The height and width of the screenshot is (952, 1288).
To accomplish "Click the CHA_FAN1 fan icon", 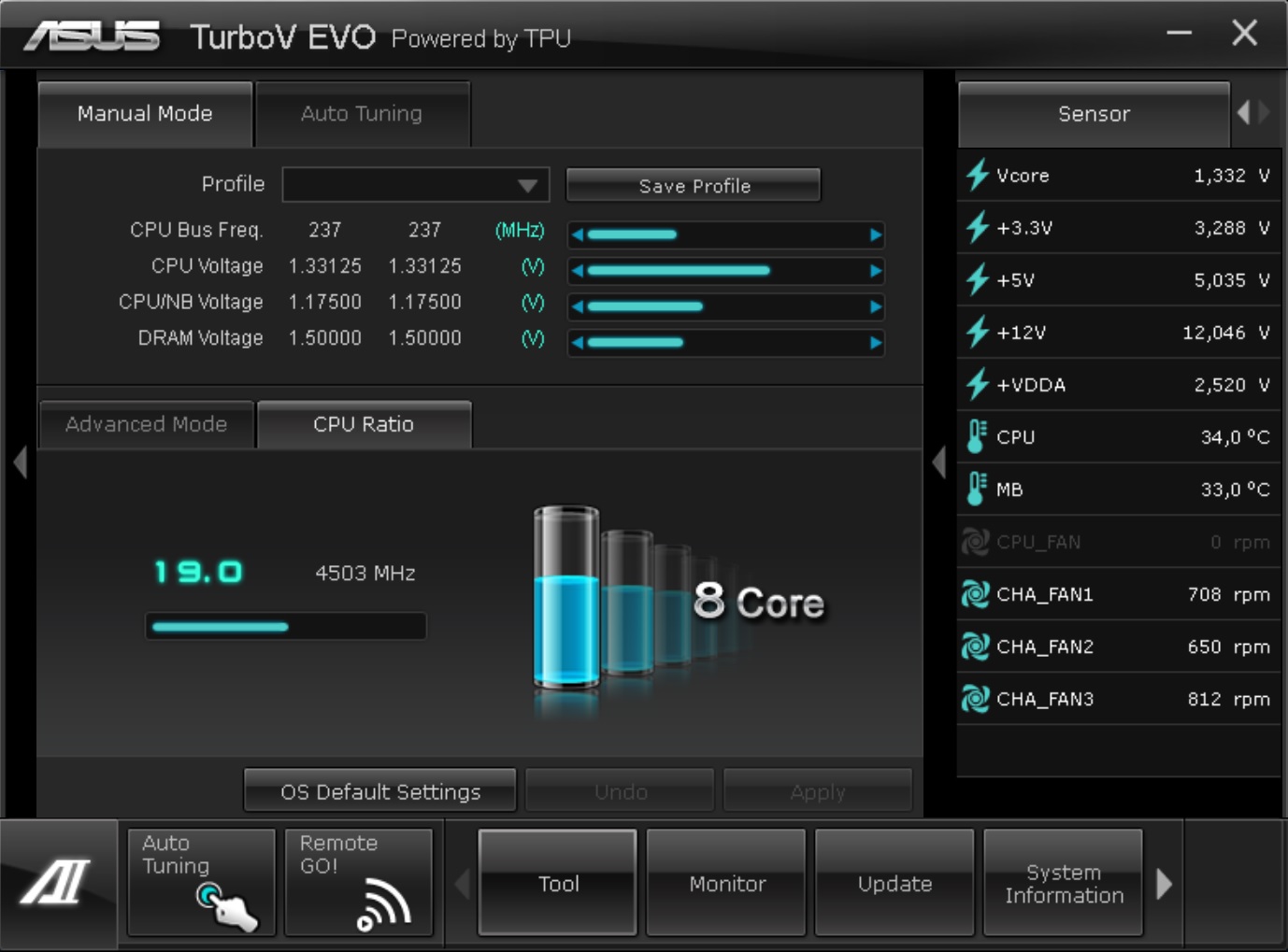I will coord(976,594).
